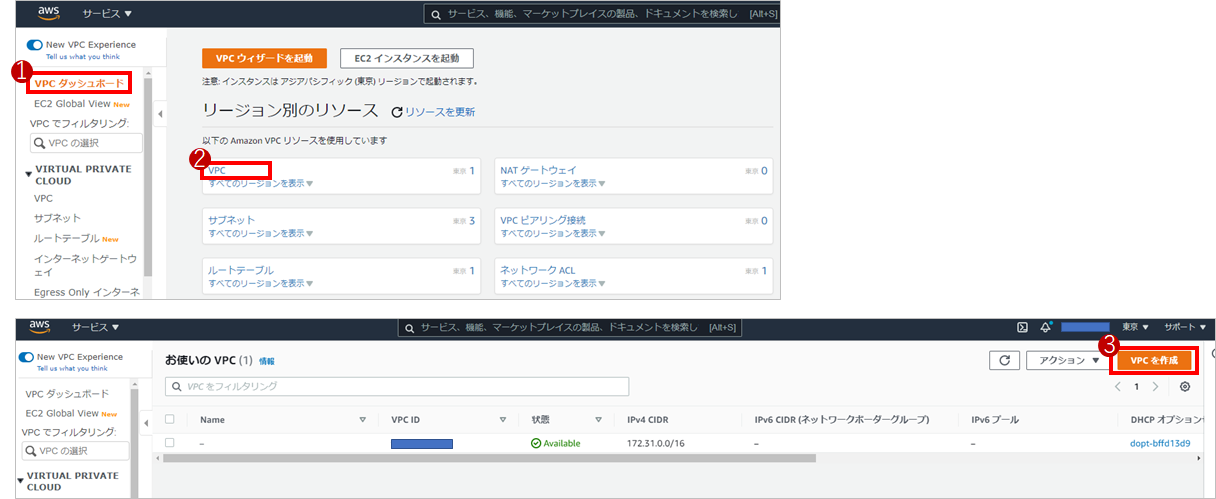Expand すべてのリージョンを表示 under VPC ピアリング接続

[553, 233]
